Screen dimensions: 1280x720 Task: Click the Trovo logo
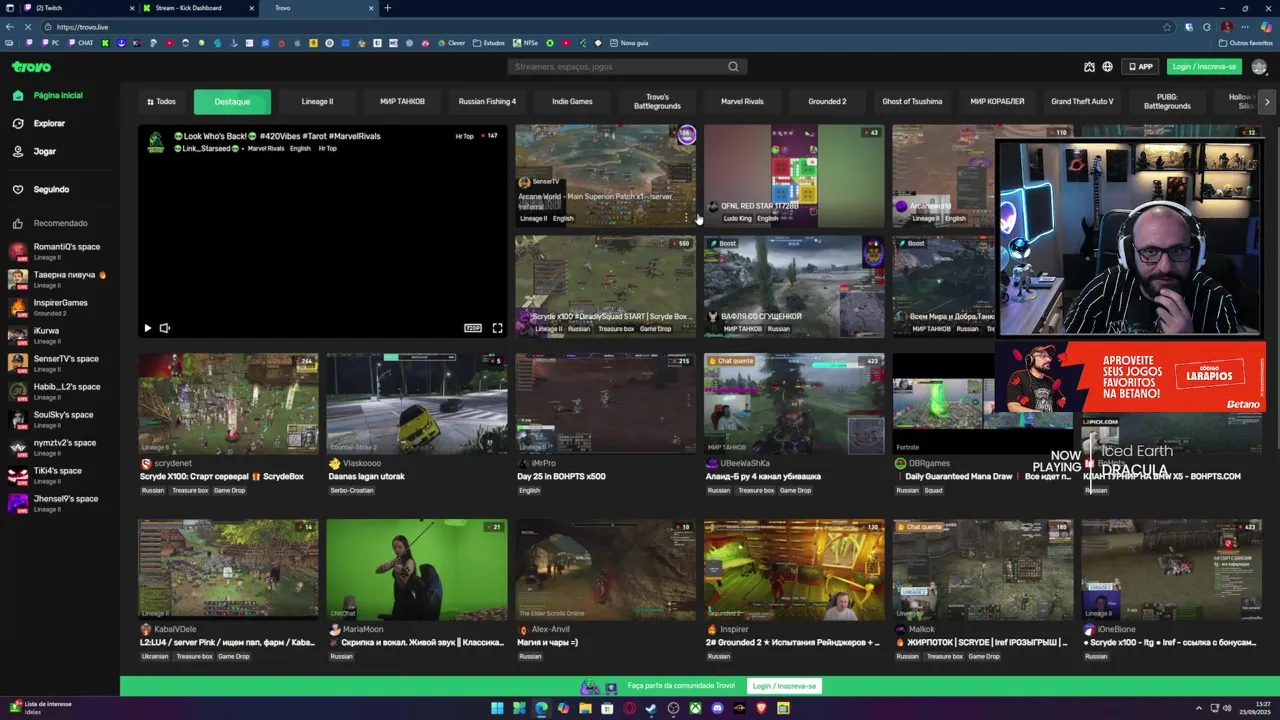[x=31, y=67]
